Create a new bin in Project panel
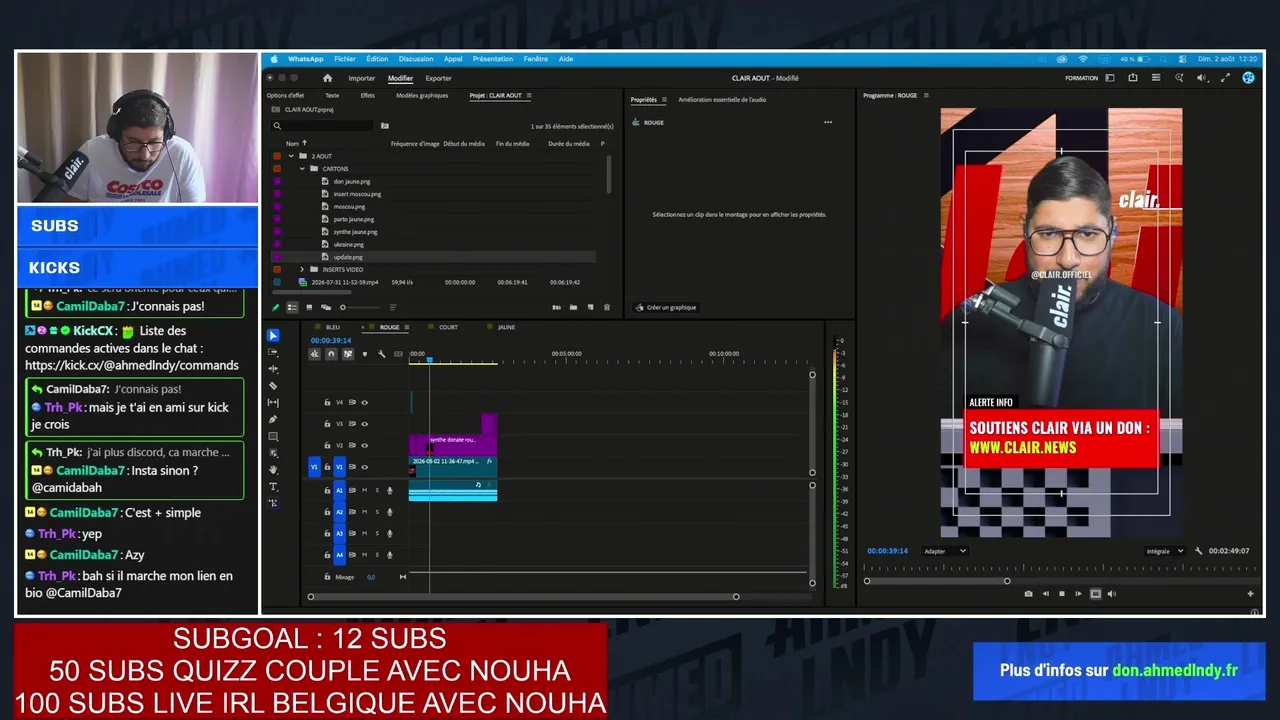Screen dimensions: 1280x720 pyautogui.click(x=573, y=307)
